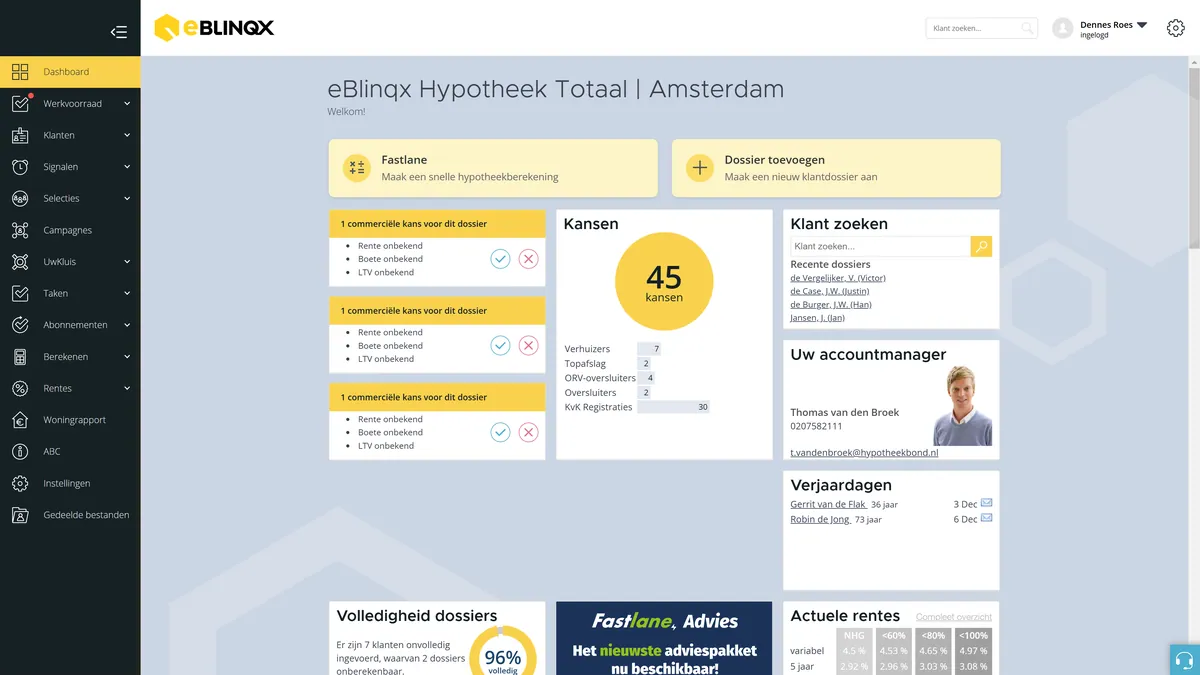The width and height of the screenshot is (1200, 675).
Task: Accept the second commerciële kans card
Action: [500, 346]
